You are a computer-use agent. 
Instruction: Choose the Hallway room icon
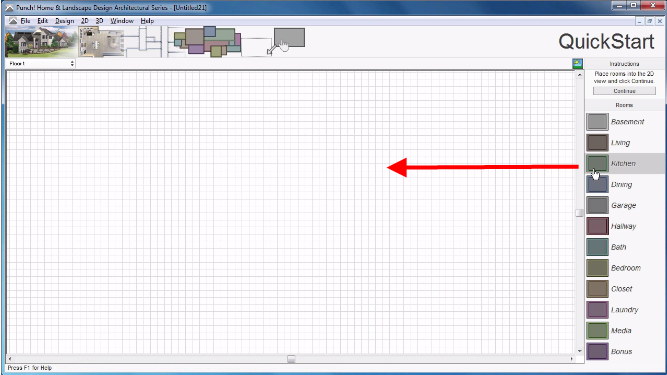[x=597, y=226]
